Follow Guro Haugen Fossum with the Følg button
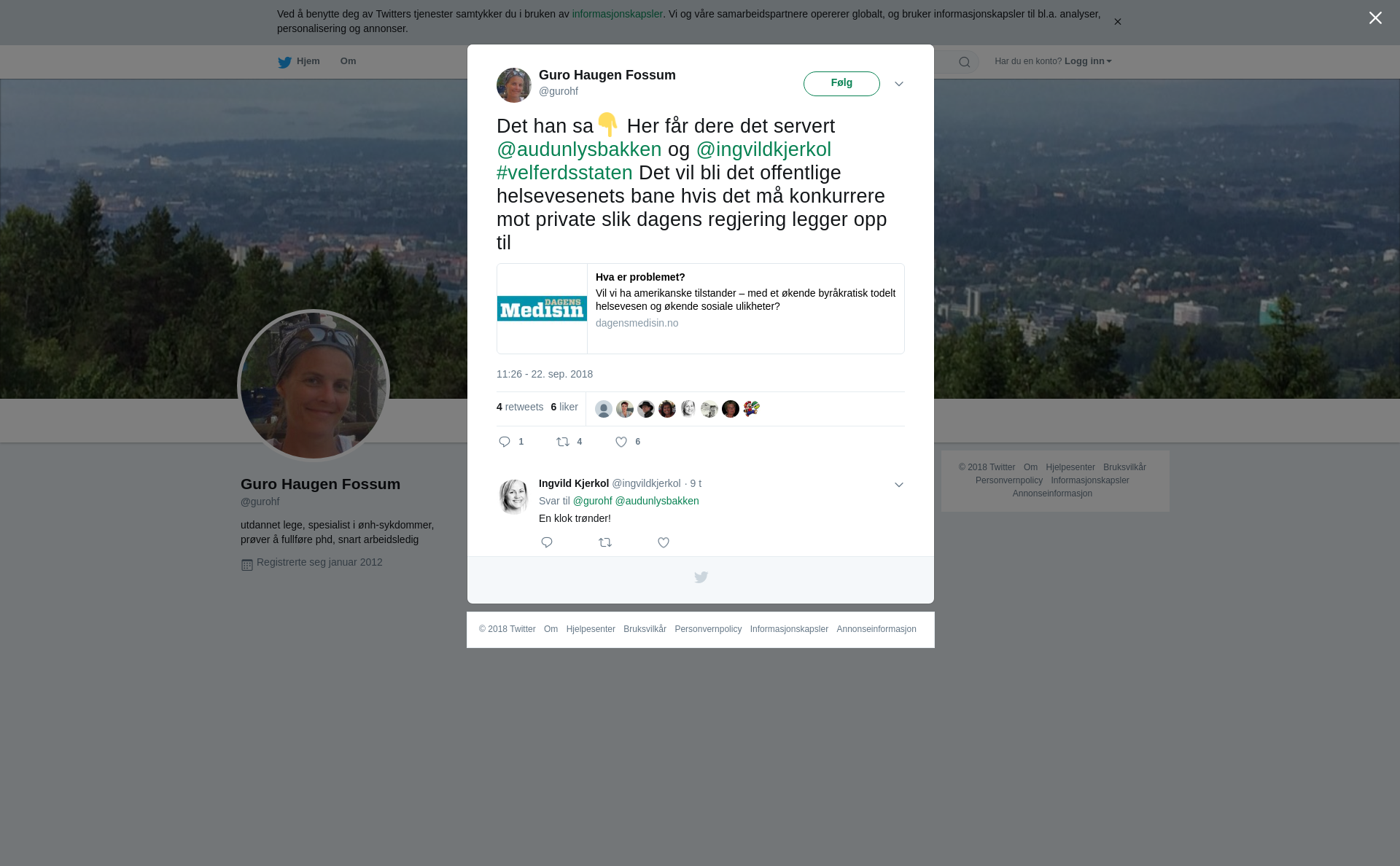 click(x=841, y=84)
